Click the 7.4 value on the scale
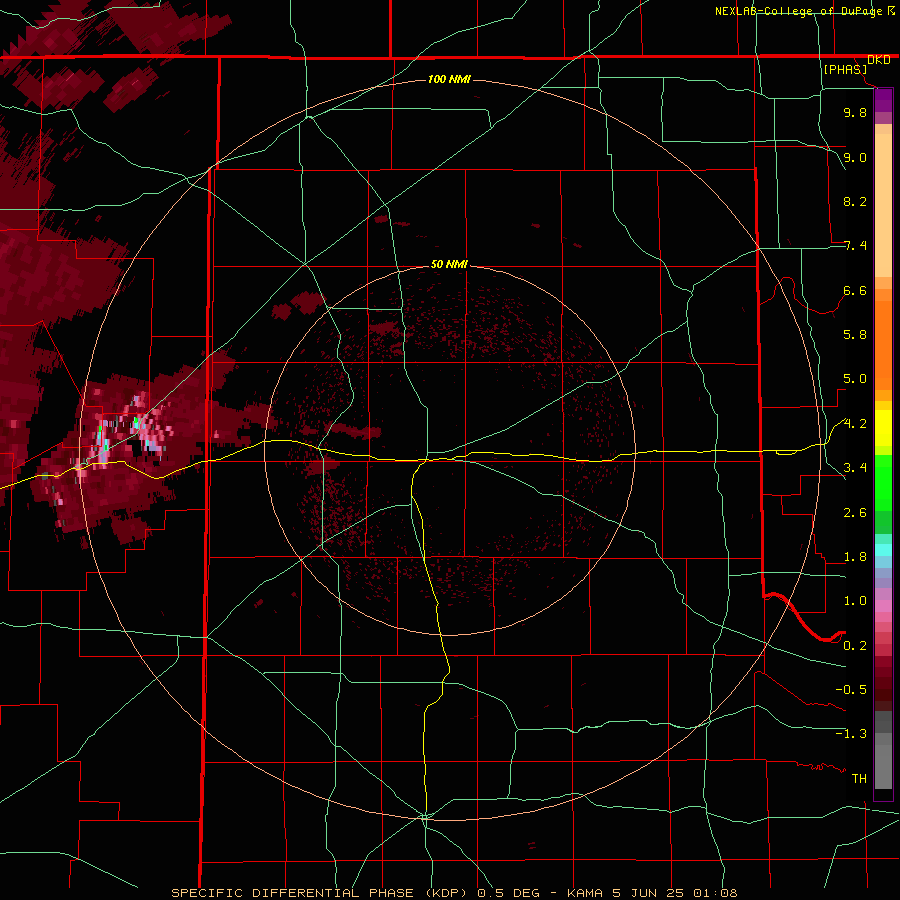Image resolution: width=900 pixels, height=900 pixels. point(855,246)
